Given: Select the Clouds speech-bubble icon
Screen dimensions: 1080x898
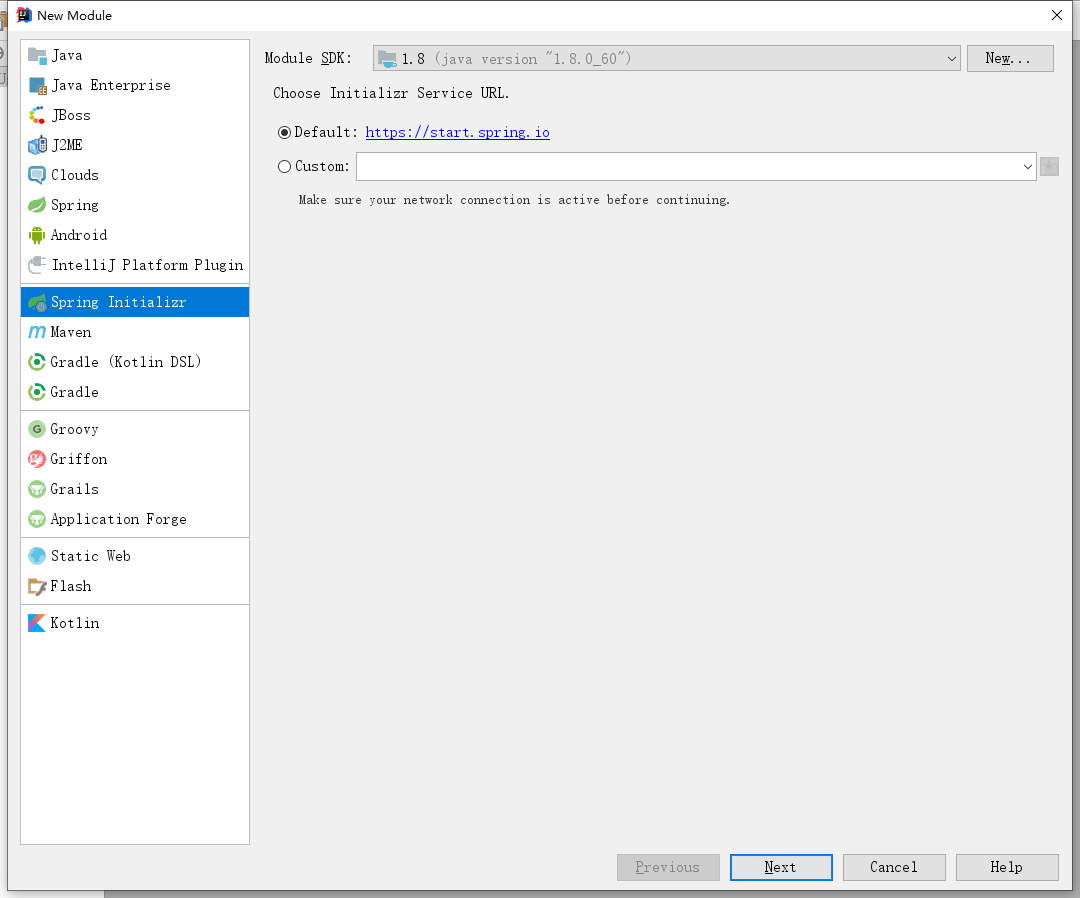Looking at the screenshot, I should (37, 175).
